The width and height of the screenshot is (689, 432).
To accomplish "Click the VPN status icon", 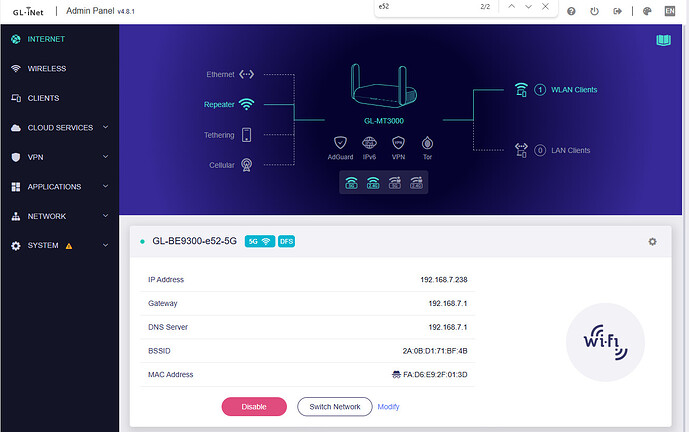I will pyautogui.click(x=398, y=143).
